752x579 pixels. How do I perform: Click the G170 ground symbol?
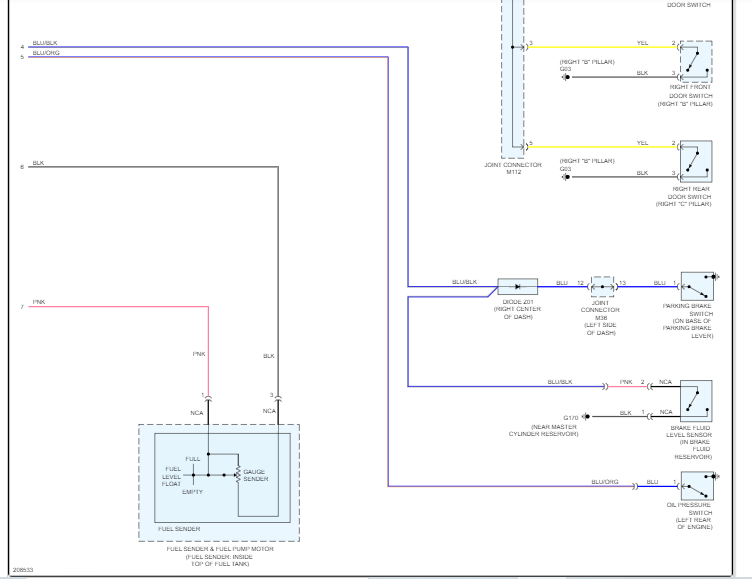coord(587,416)
